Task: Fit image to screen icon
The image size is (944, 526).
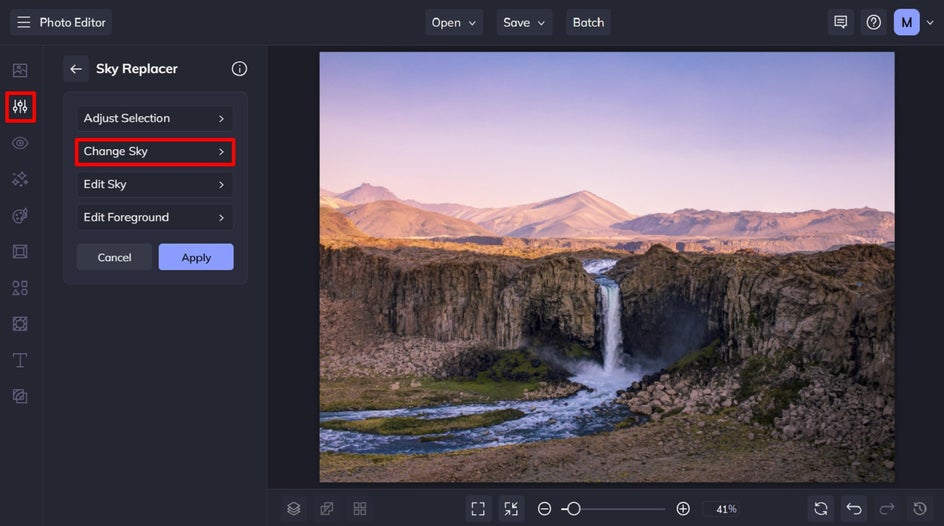Action: [478, 509]
